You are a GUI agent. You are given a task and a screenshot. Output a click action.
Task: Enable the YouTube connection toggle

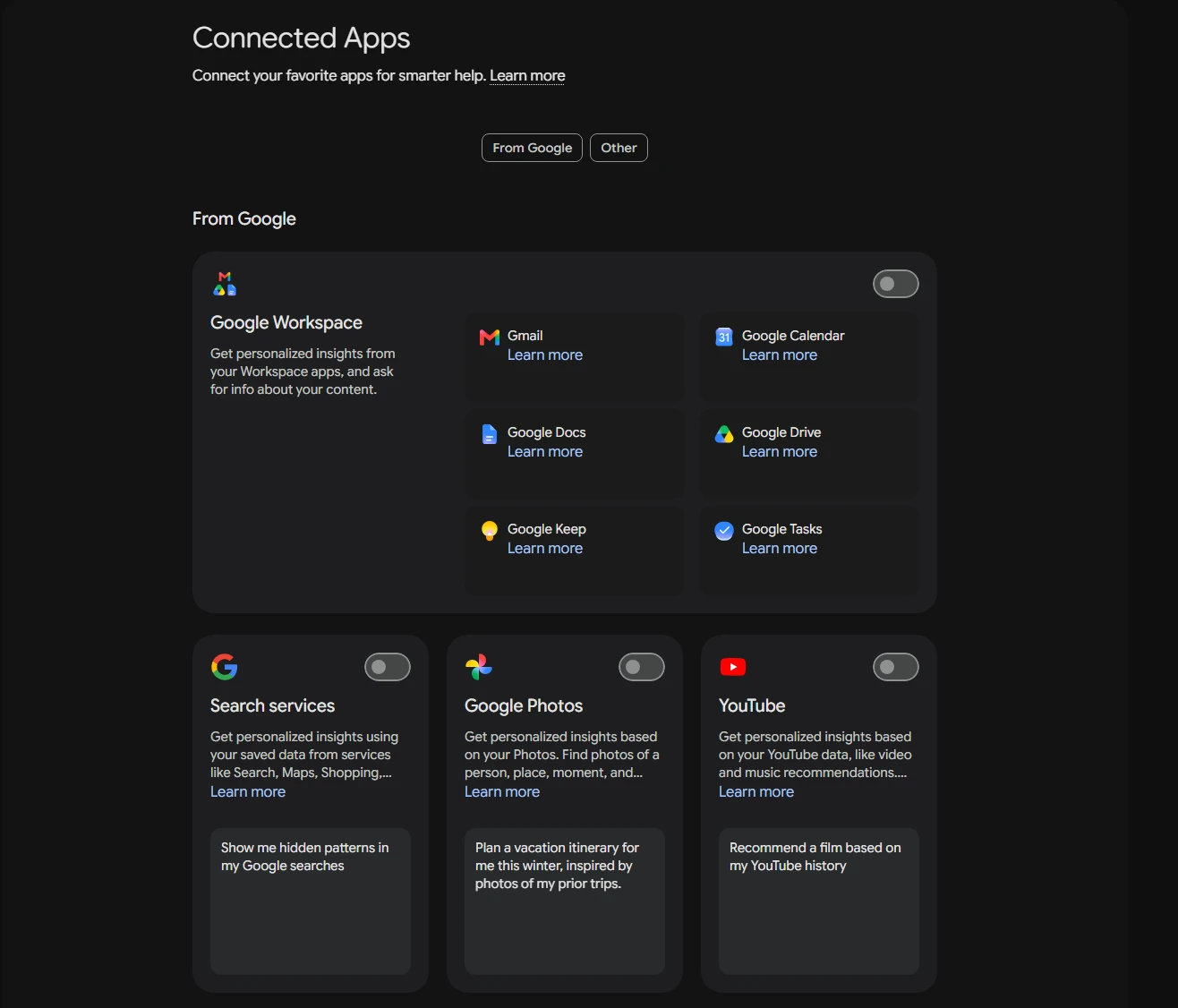(x=896, y=667)
